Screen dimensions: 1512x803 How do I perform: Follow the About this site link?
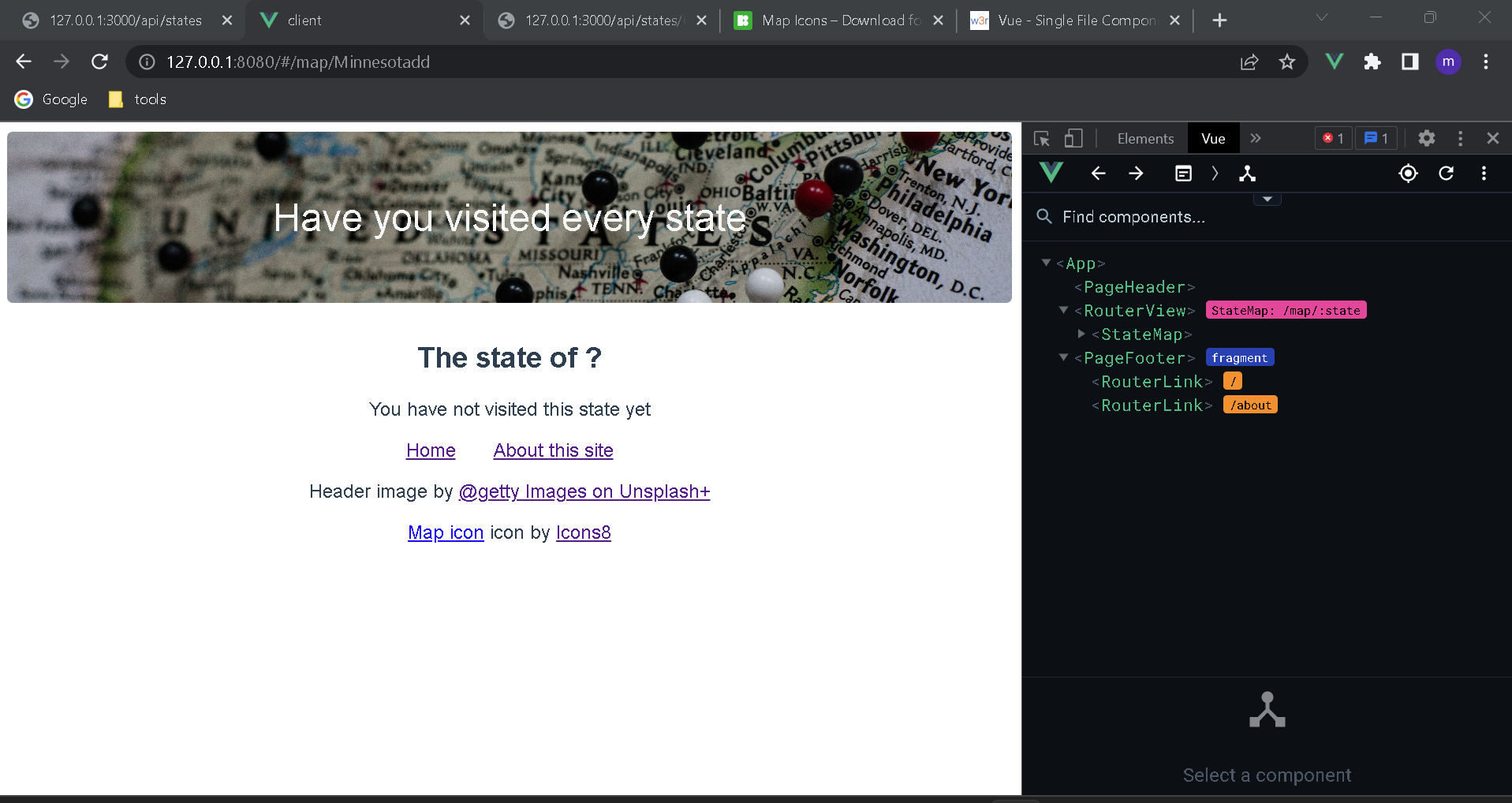click(x=554, y=450)
